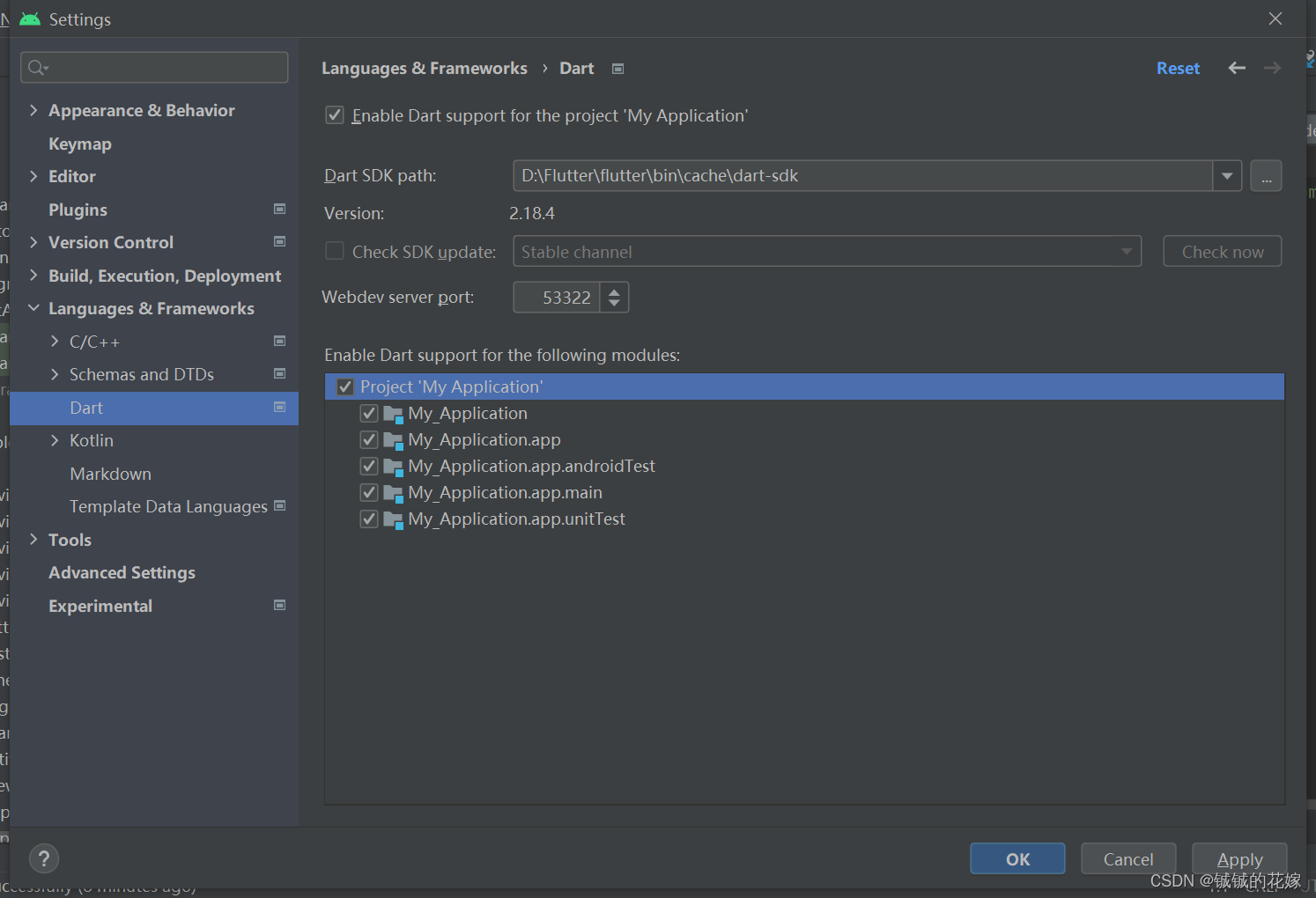Uncheck the My_Application.app.androidTest checkbox
Image resolution: width=1316 pixels, height=898 pixels.
tap(369, 466)
